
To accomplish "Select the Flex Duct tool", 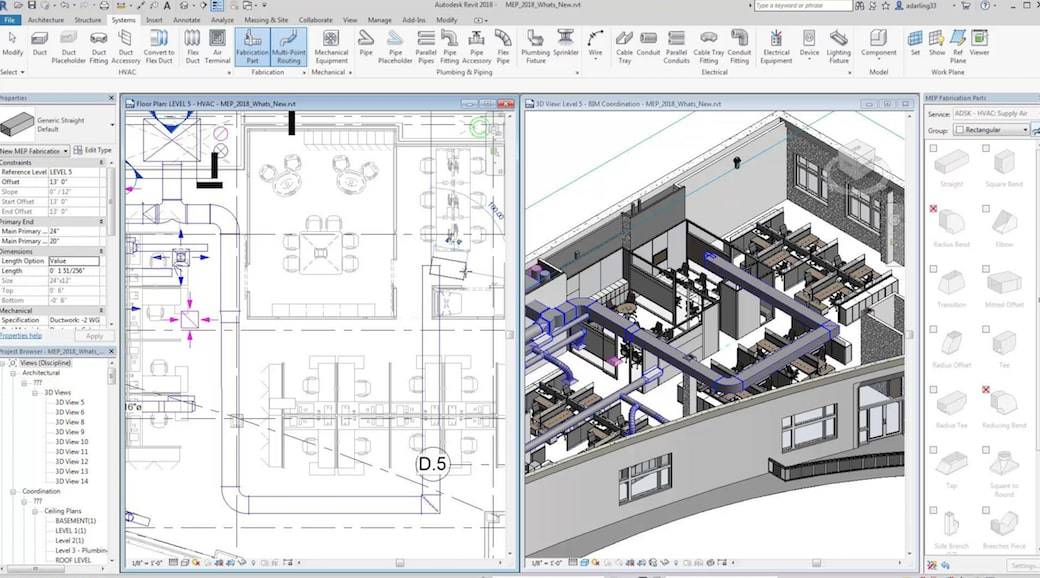I will tap(192, 46).
